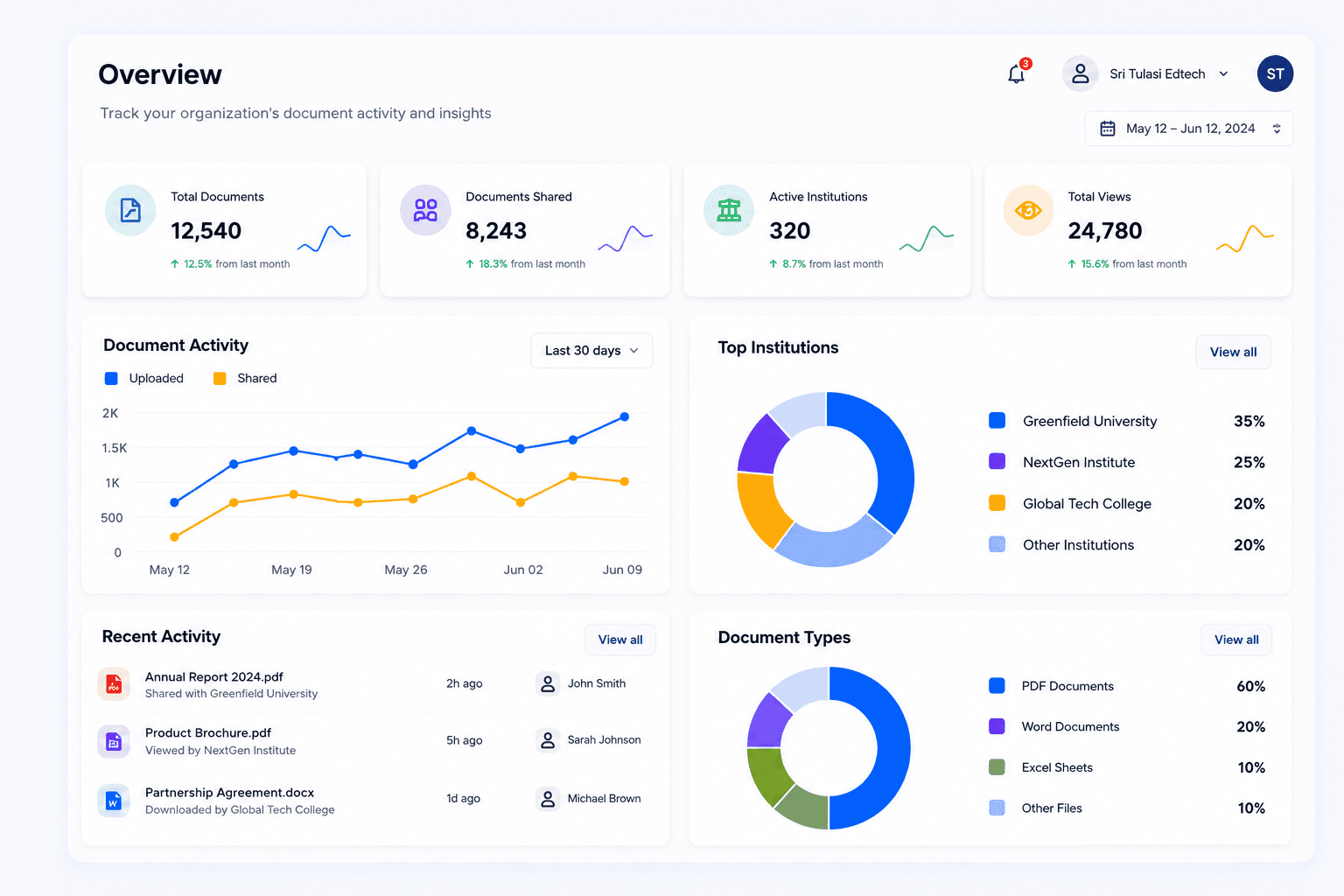
Task: Click the Total Views sparkline trend
Action: click(x=1244, y=239)
